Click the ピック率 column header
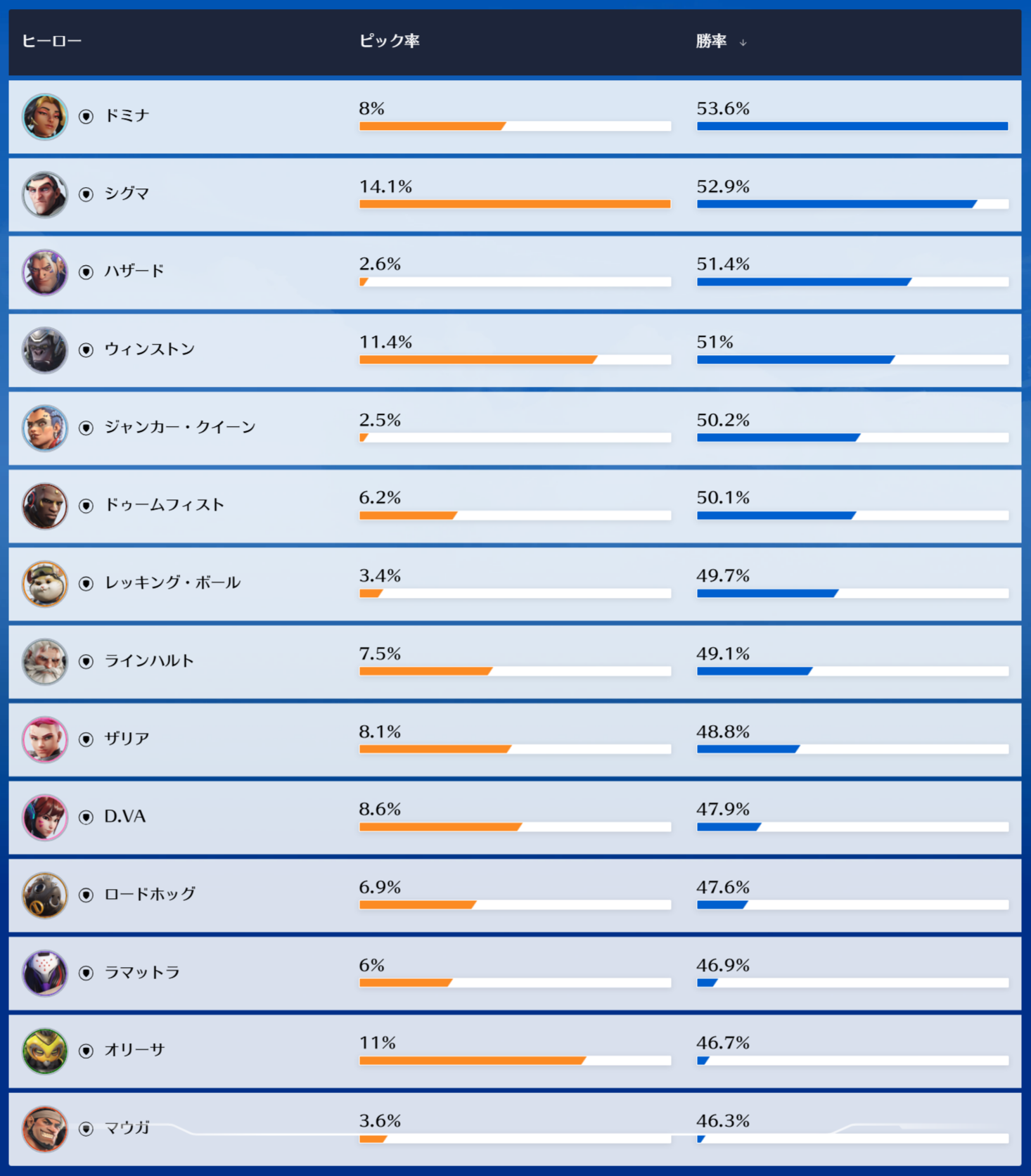Screen dimensions: 1031x1176 click(x=389, y=41)
